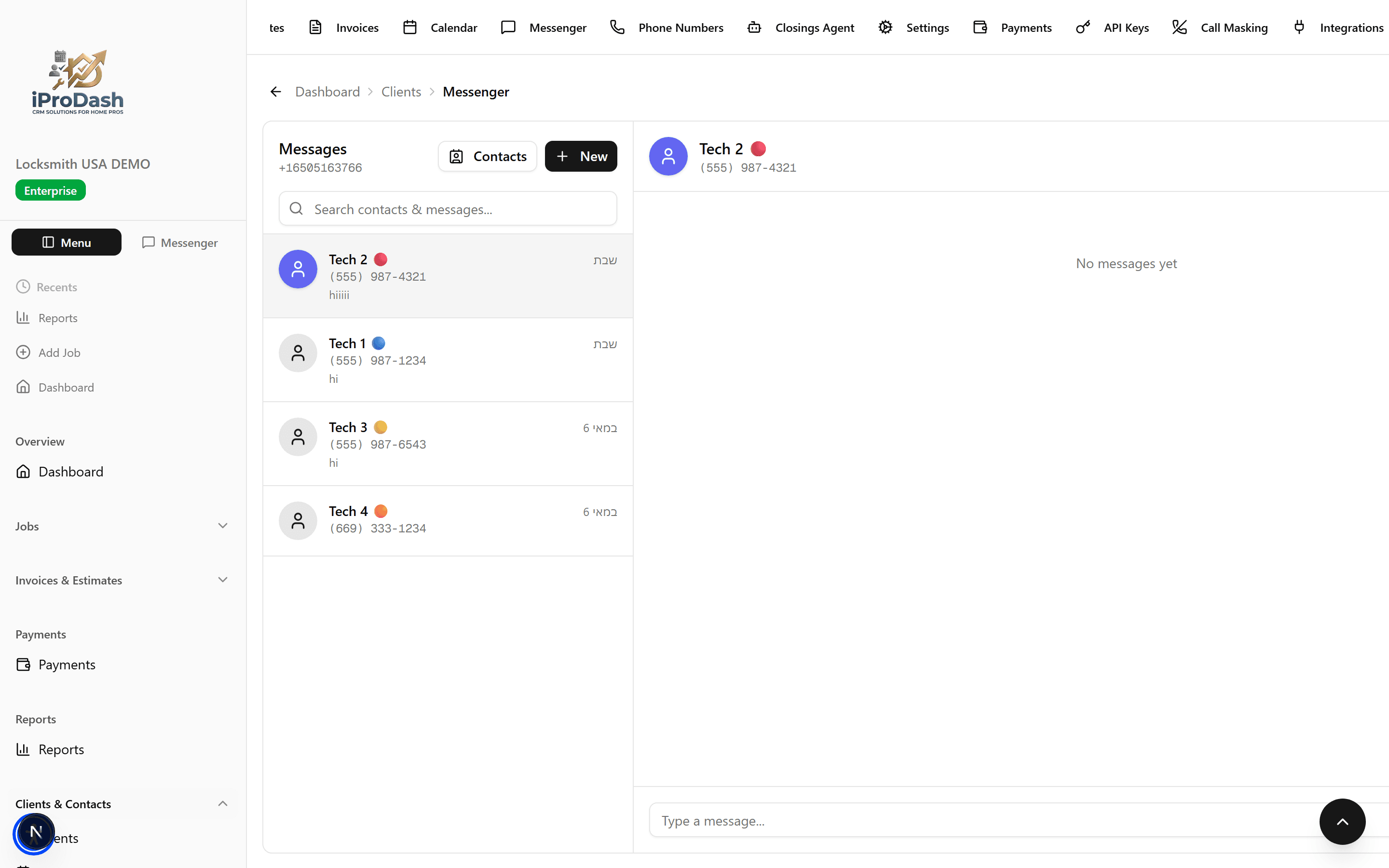Open the Tech 1 conversation
The height and width of the screenshot is (868, 1389).
(448, 360)
